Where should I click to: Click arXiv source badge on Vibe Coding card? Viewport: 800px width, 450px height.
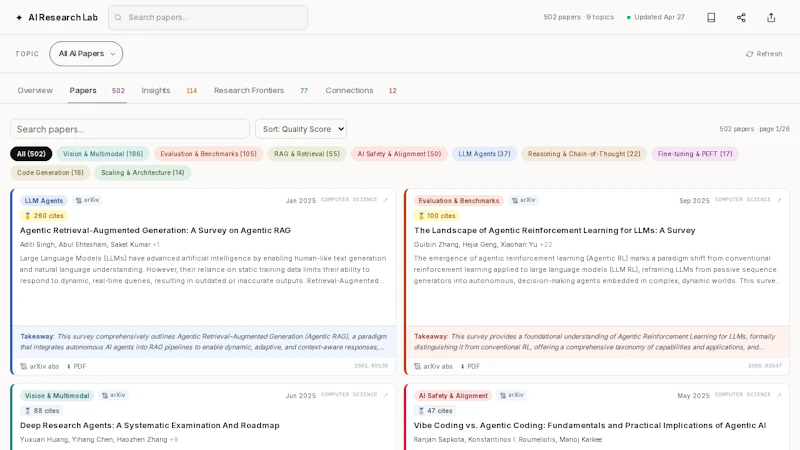pyautogui.click(x=511, y=395)
